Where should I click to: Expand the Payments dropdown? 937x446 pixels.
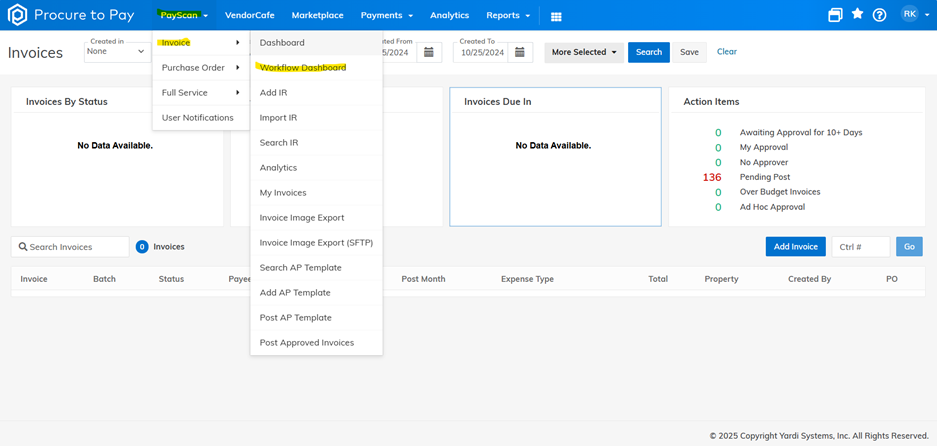[387, 16]
